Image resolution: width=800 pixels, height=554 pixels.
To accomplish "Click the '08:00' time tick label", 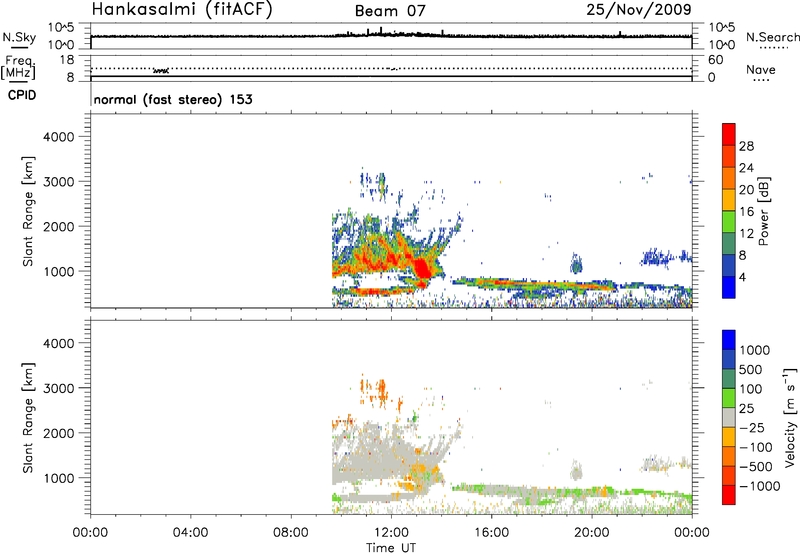I will (291, 533).
